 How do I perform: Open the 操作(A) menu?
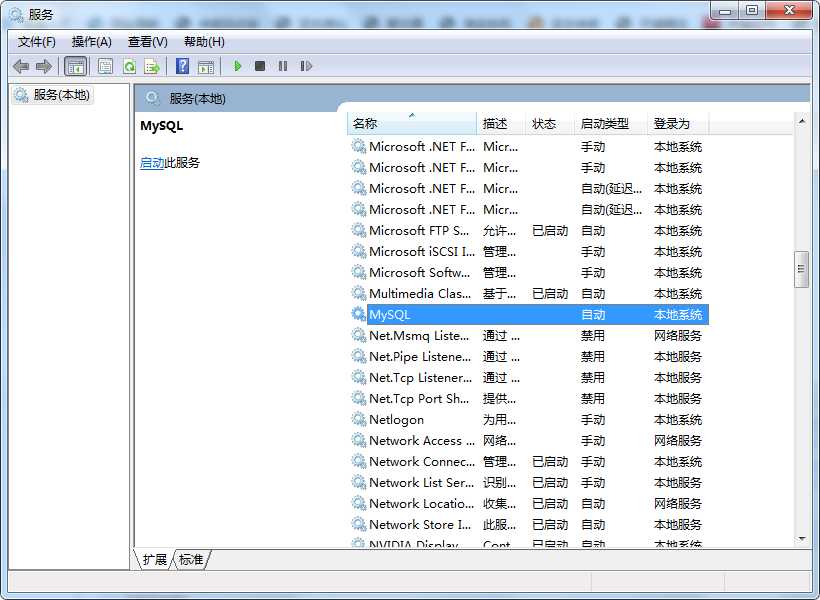click(92, 42)
